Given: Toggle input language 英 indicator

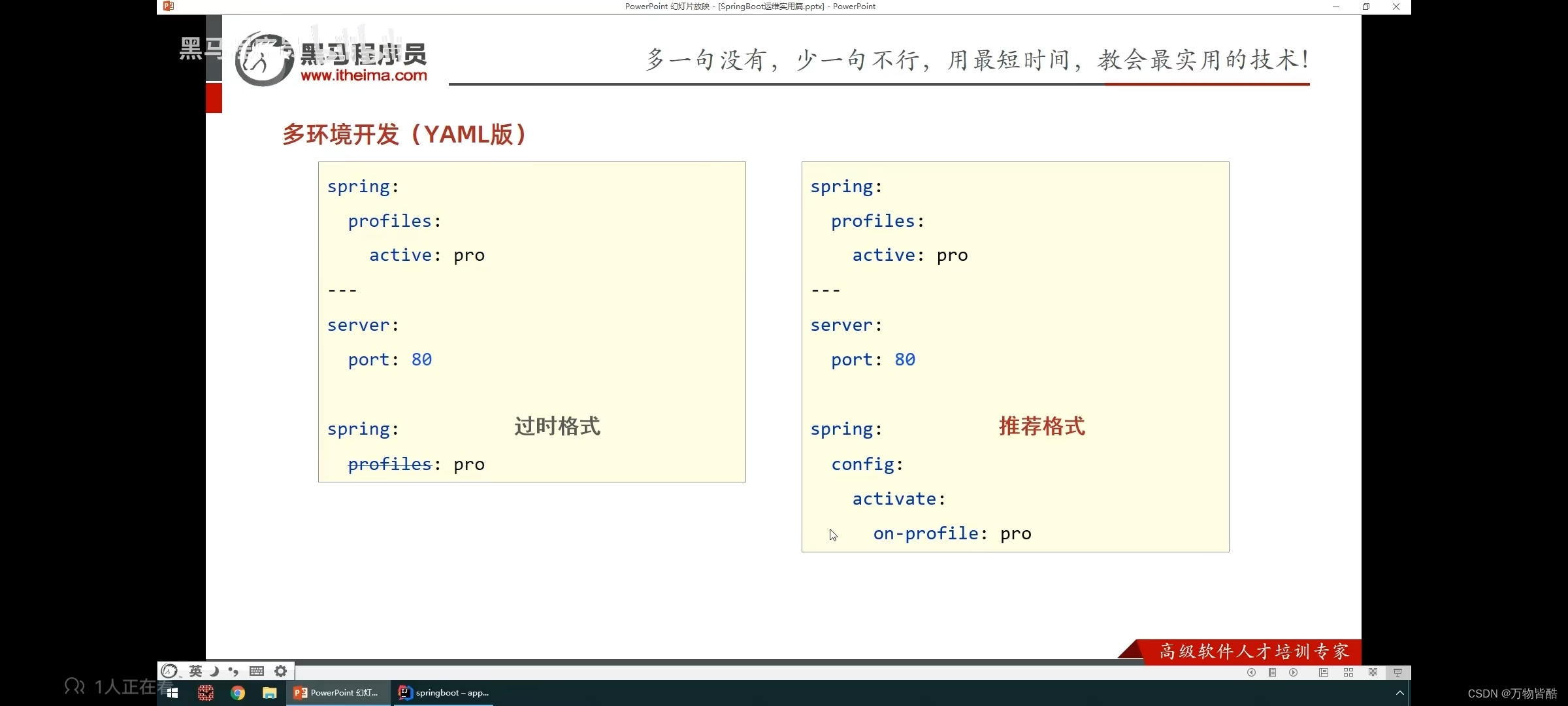Looking at the screenshot, I should coord(195,671).
